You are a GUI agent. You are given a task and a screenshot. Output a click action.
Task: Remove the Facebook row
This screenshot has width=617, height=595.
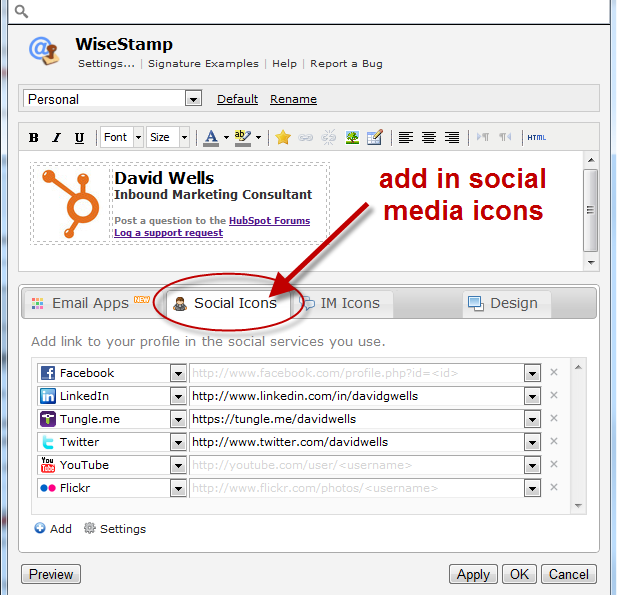[554, 372]
